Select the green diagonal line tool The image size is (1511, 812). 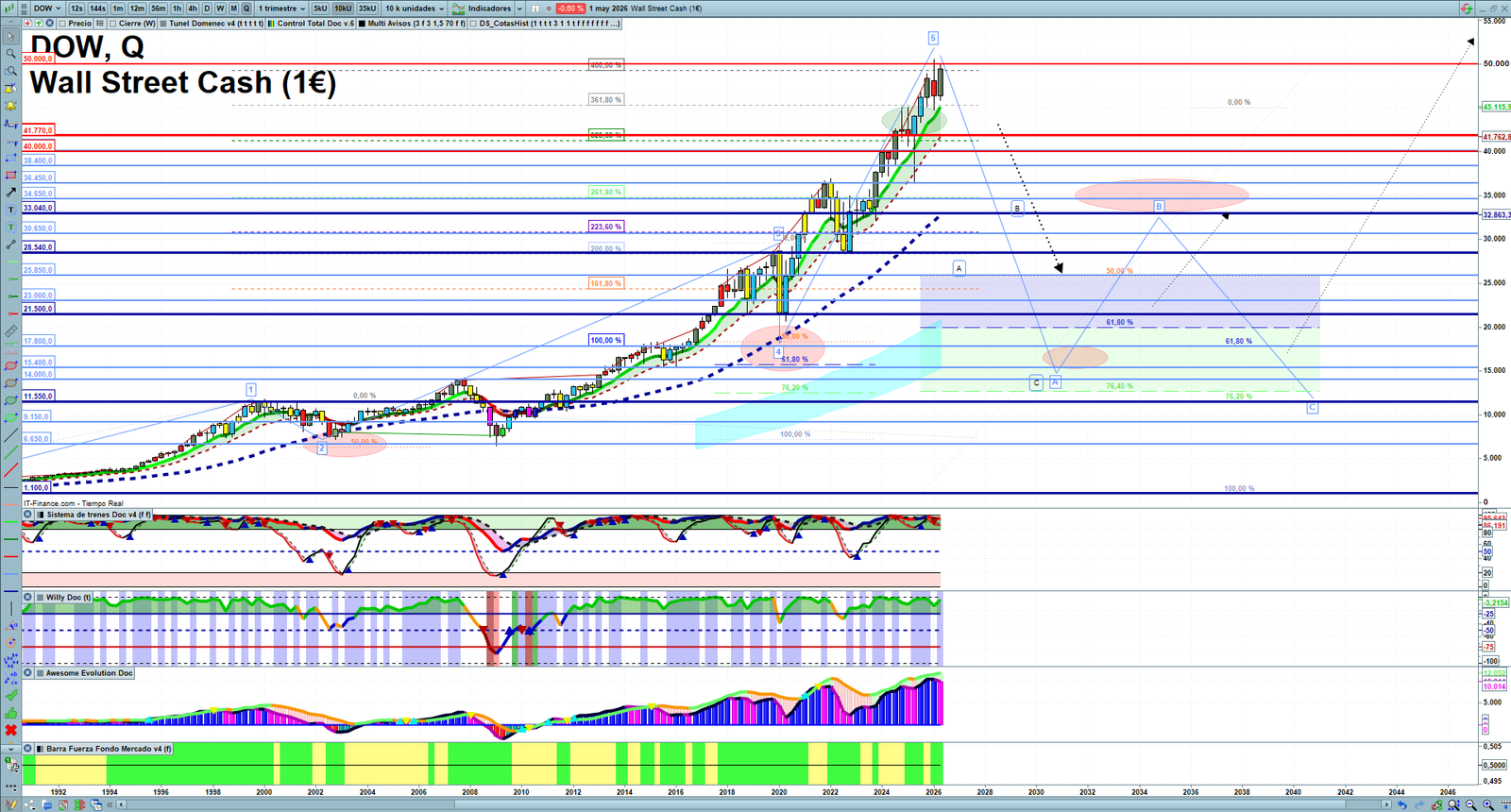[11, 452]
